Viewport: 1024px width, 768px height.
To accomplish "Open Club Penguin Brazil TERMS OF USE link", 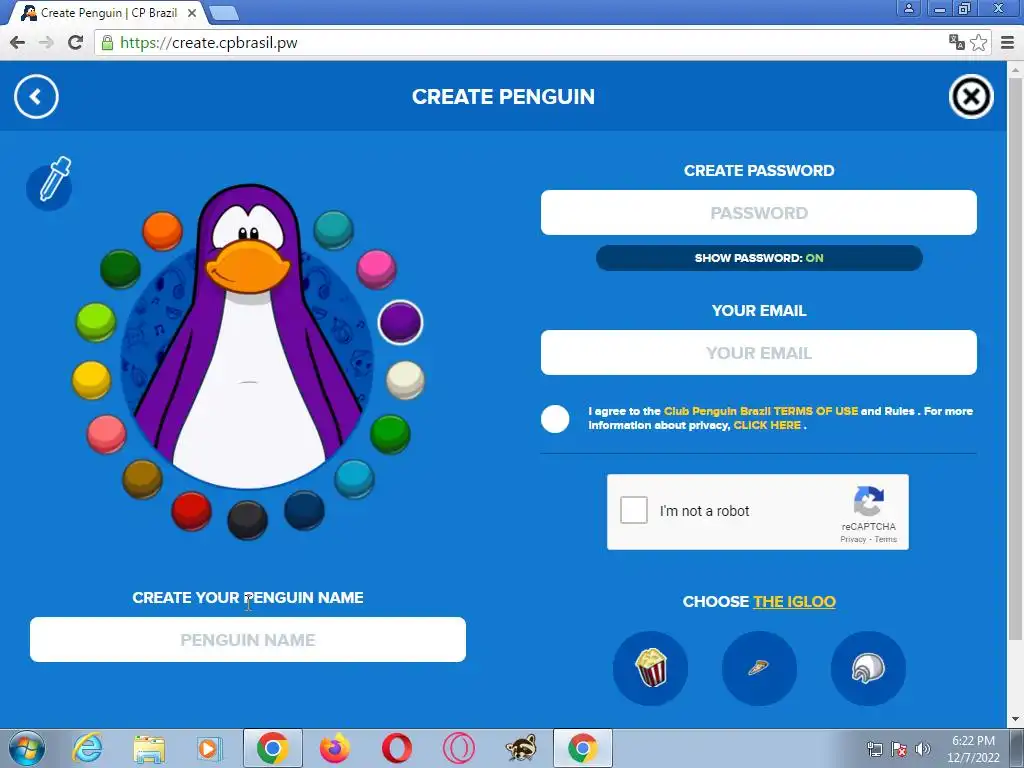I will click(x=761, y=411).
